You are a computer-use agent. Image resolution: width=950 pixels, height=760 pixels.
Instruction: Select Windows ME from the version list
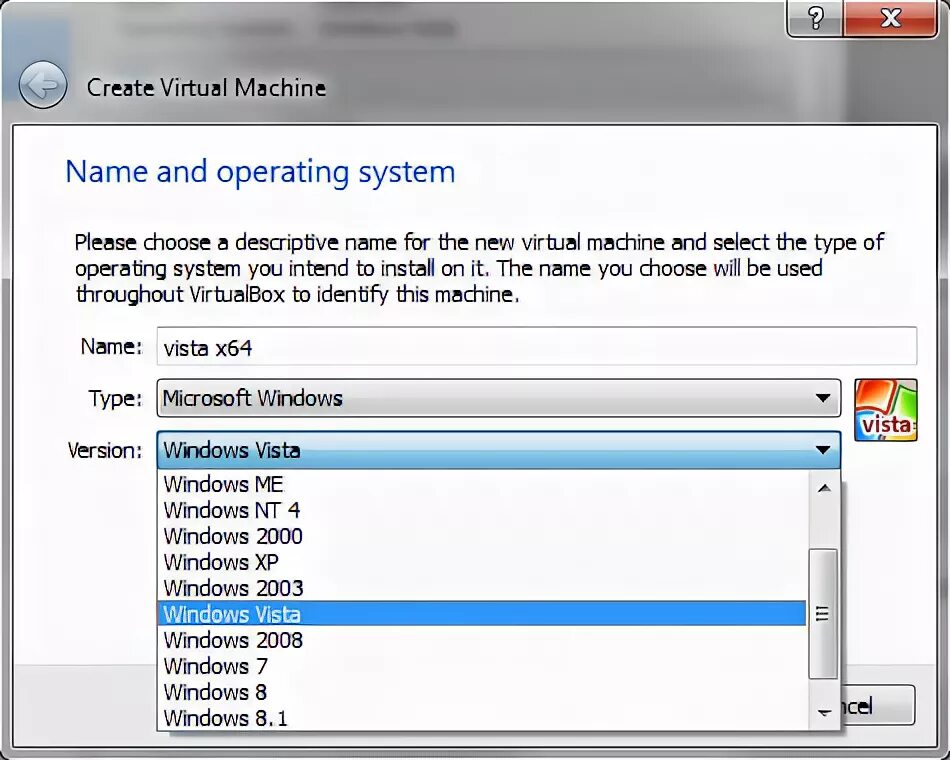[482, 484]
